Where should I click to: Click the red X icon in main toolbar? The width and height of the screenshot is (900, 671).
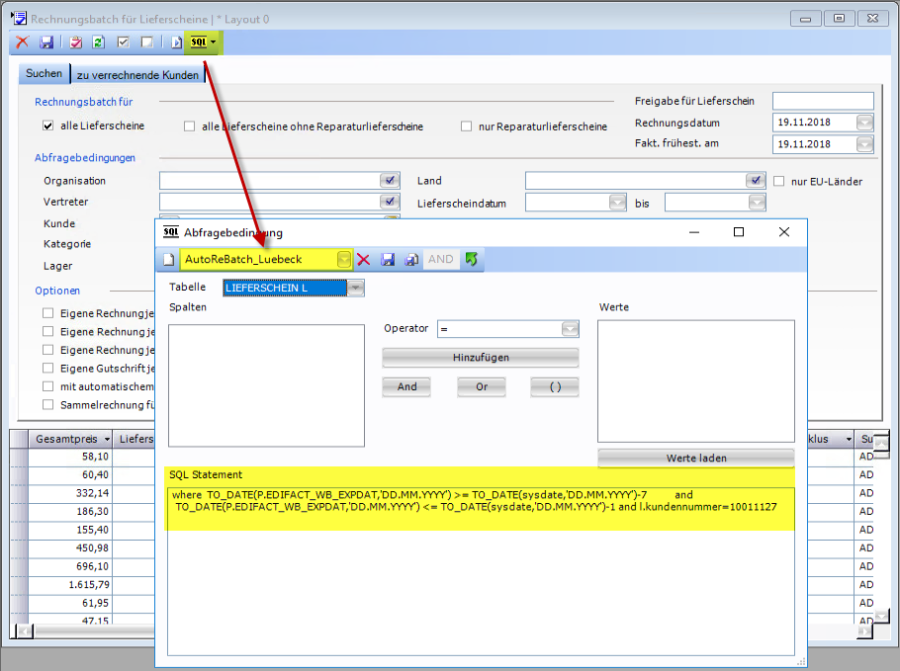pos(22,43)
